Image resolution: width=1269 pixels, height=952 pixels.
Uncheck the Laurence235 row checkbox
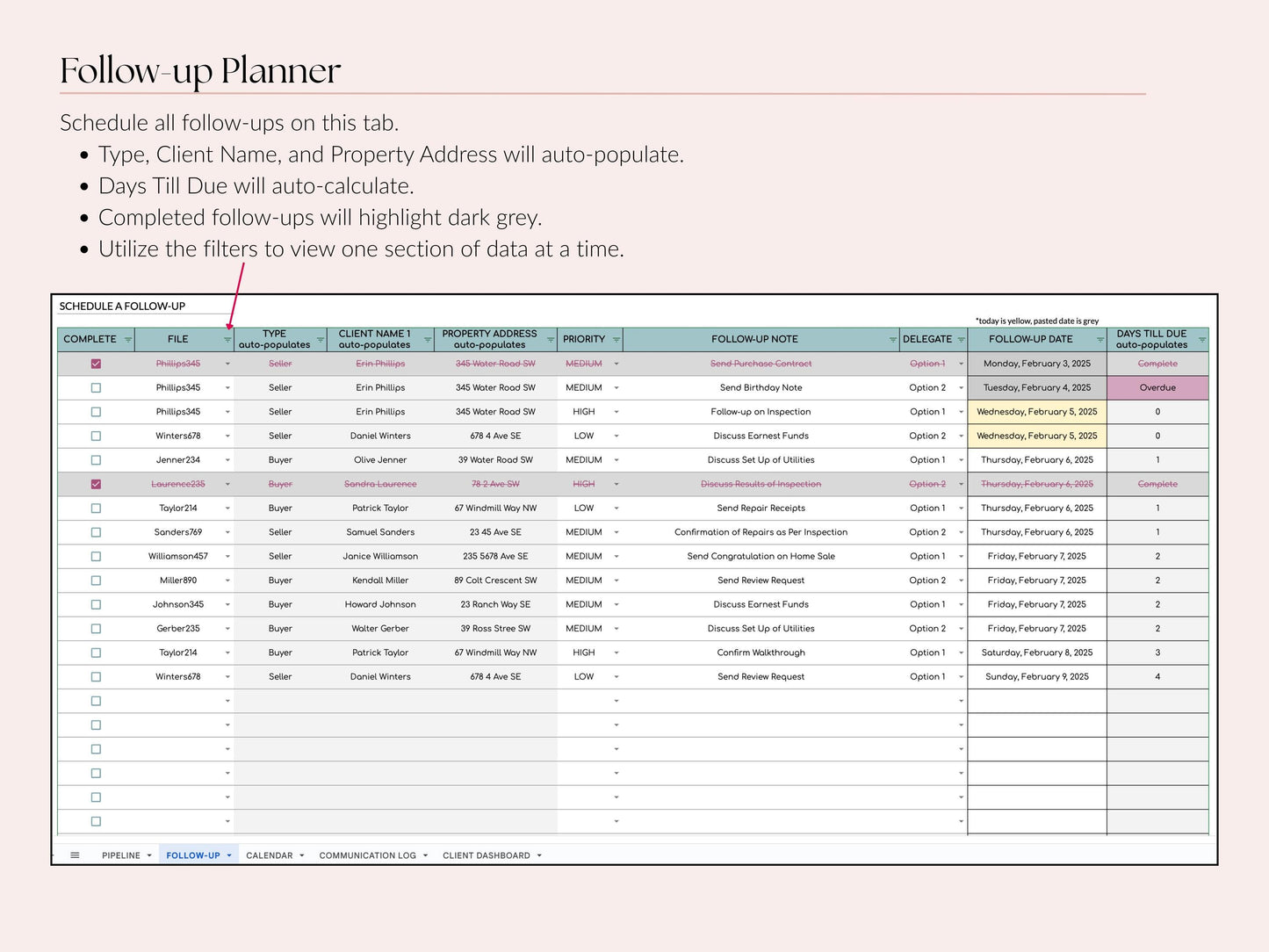click(x=96, y=484)
